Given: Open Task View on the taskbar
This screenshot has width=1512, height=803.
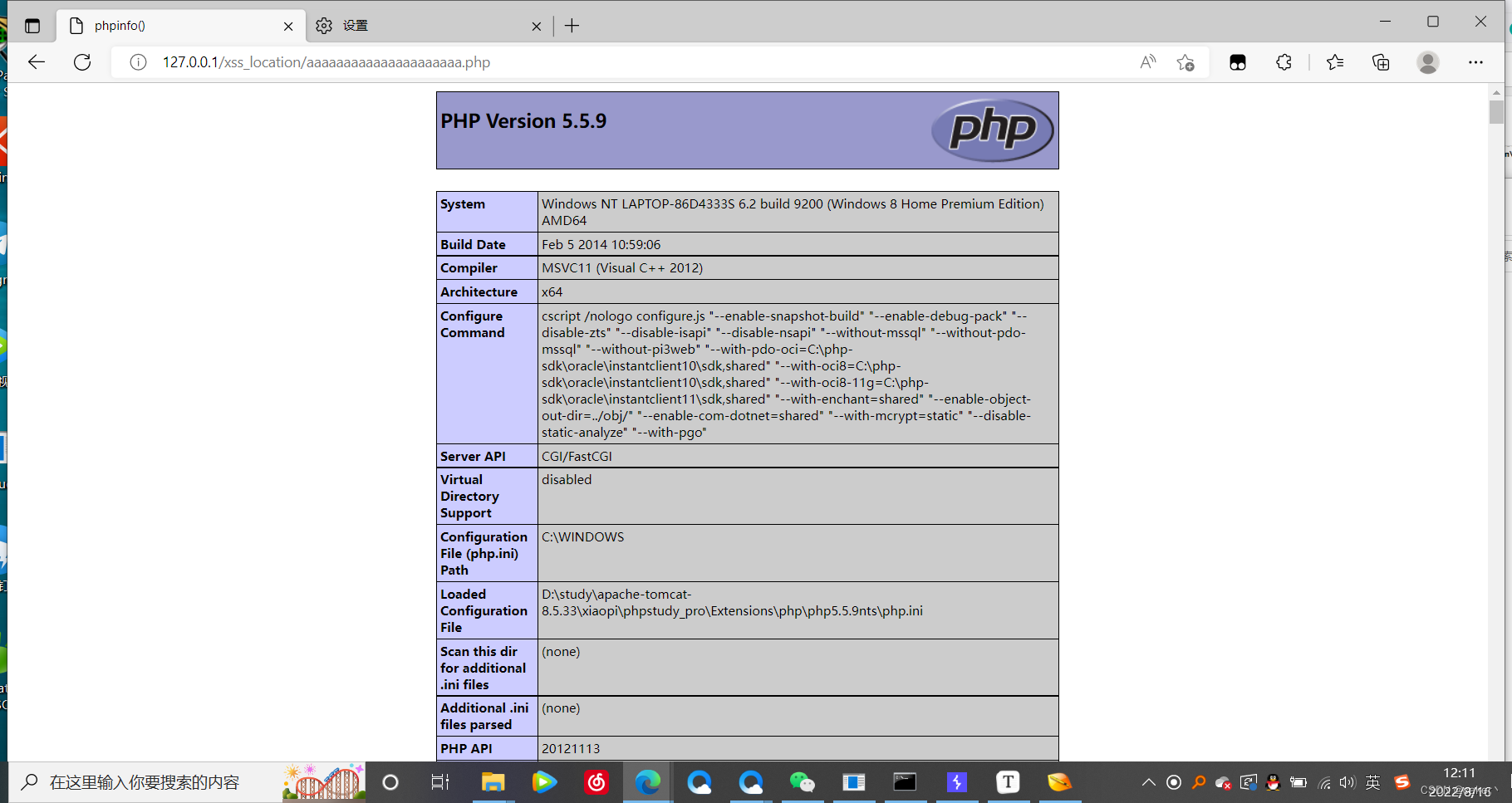Looking at the screenshot, I should pos(440,782).
